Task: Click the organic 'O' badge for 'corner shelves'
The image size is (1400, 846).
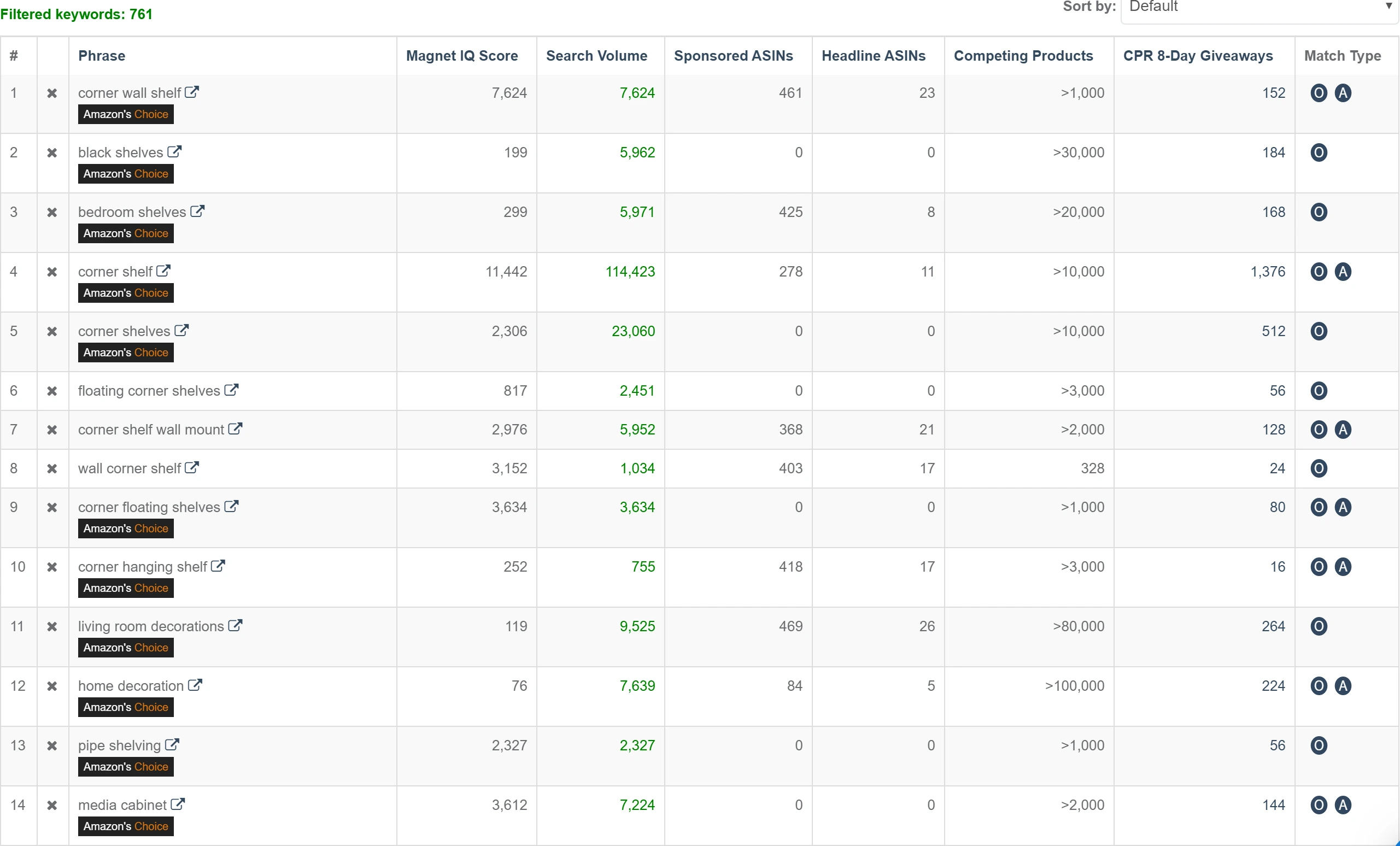Action: tap(1319, 331)
